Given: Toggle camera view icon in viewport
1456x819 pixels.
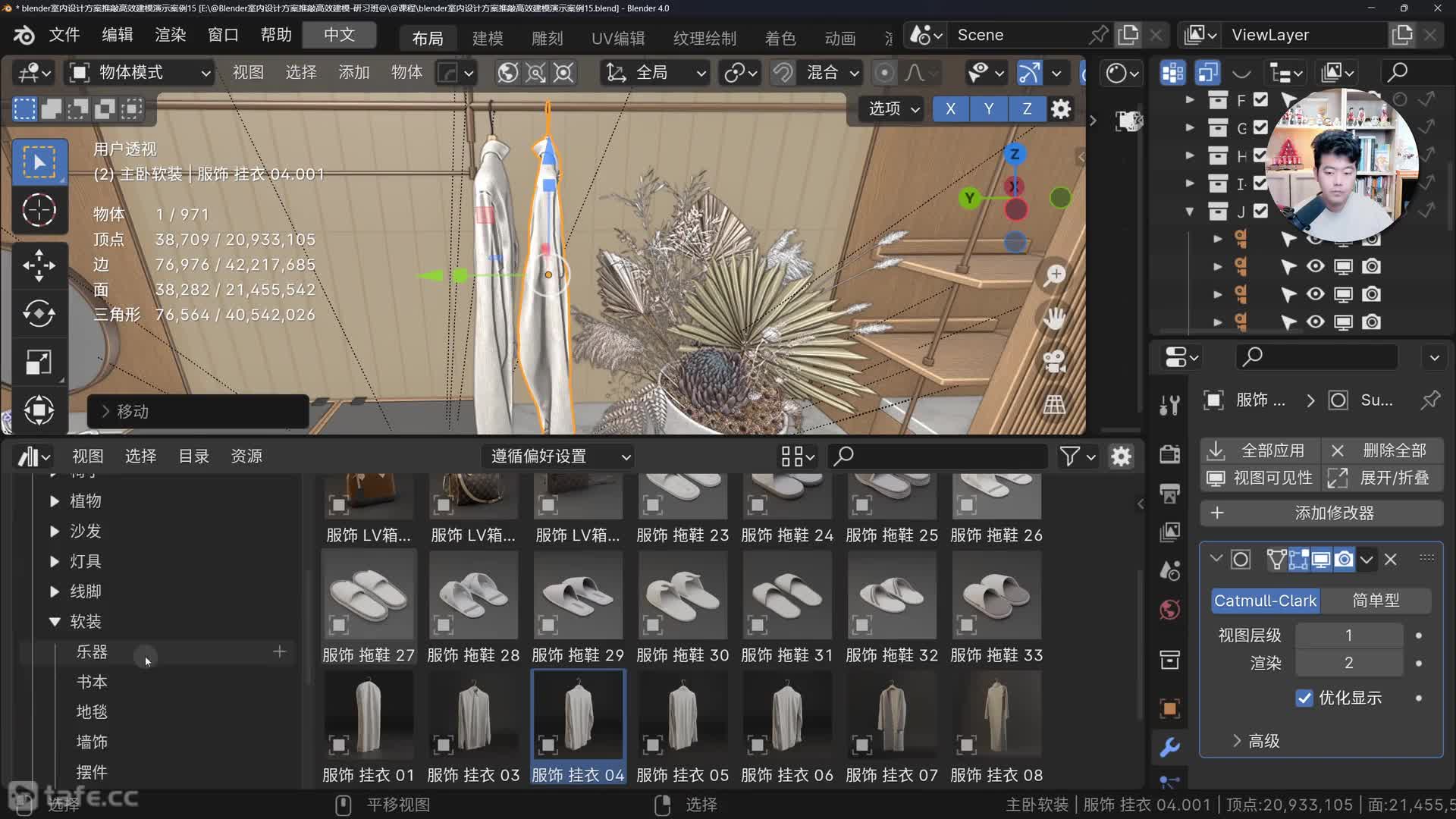Looking at the screenshot, I should coord(1054,360).
